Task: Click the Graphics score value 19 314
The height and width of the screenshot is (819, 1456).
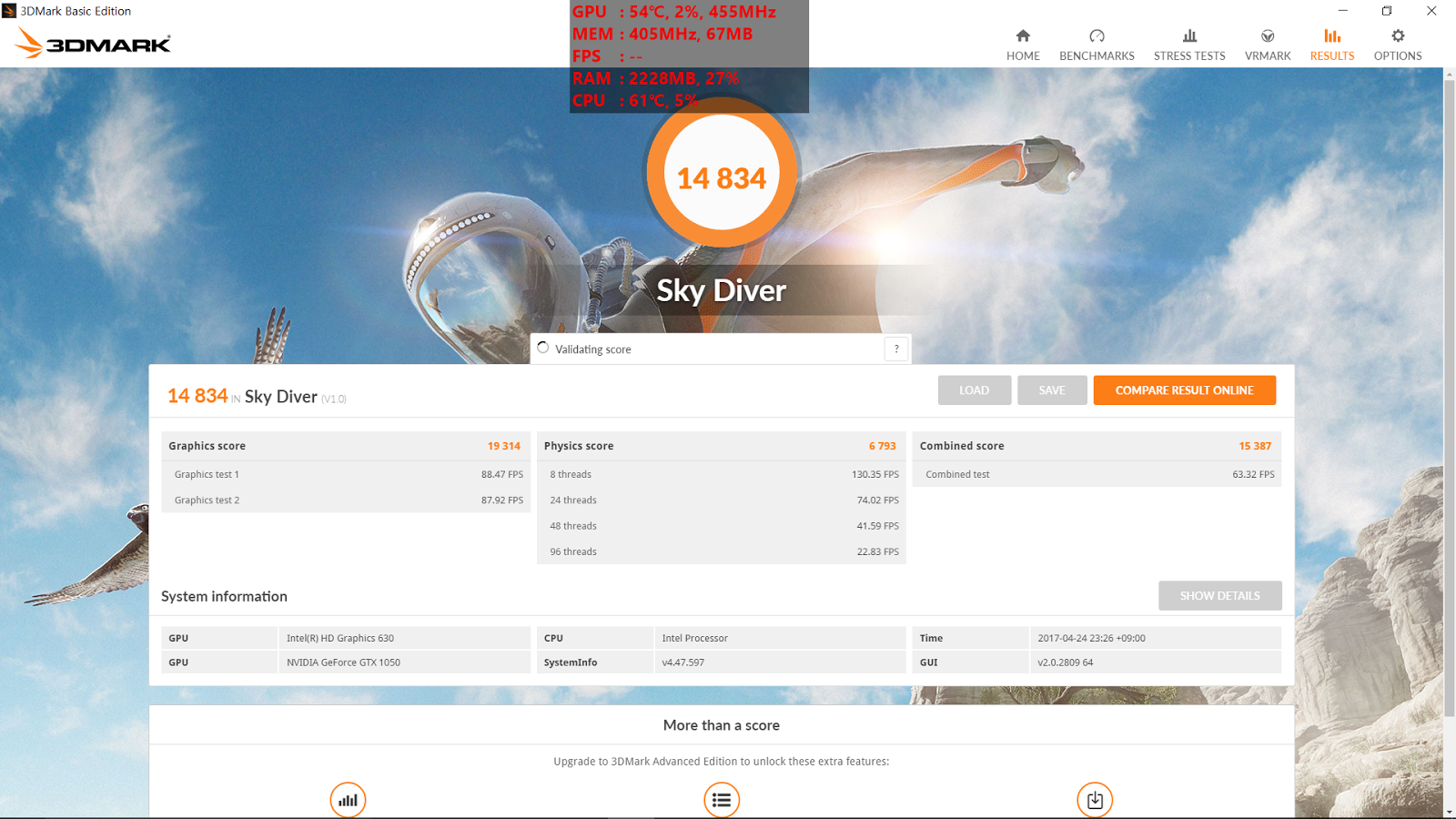Action: click(x=504, y=446)
